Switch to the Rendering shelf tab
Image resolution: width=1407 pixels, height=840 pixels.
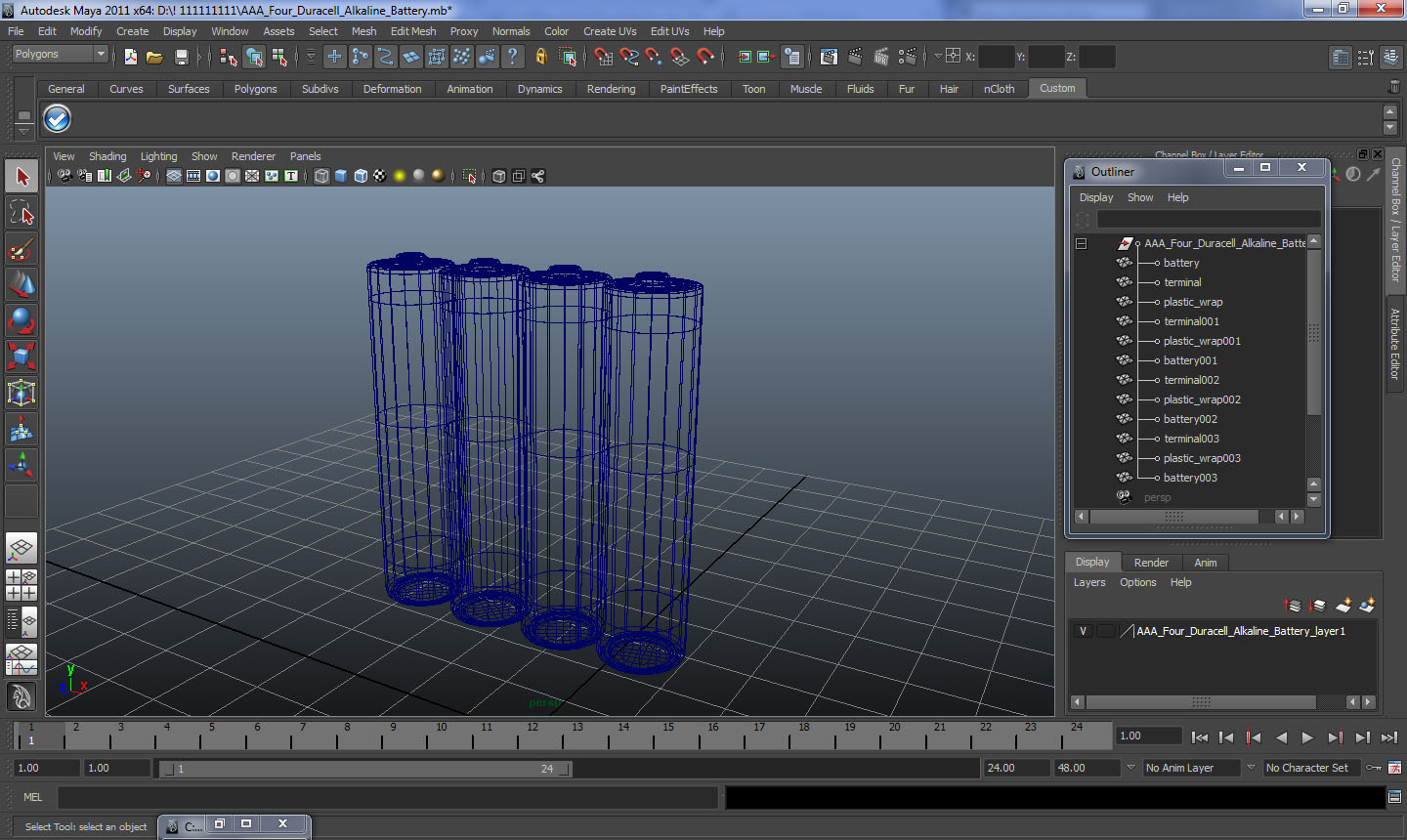[611, 89]
